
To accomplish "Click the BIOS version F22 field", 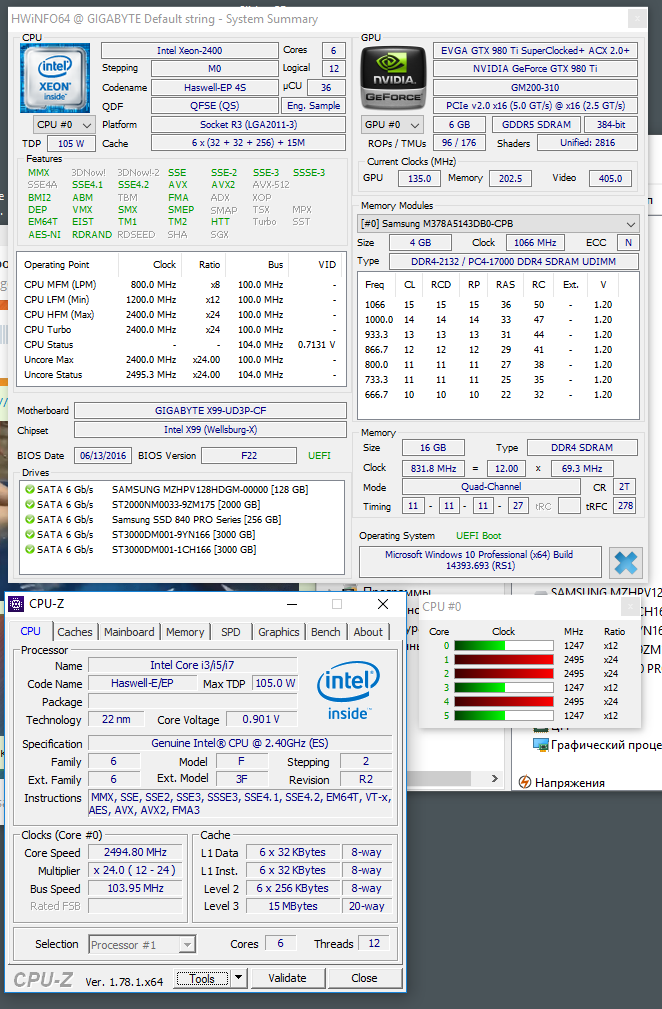I will coord(249,456).
